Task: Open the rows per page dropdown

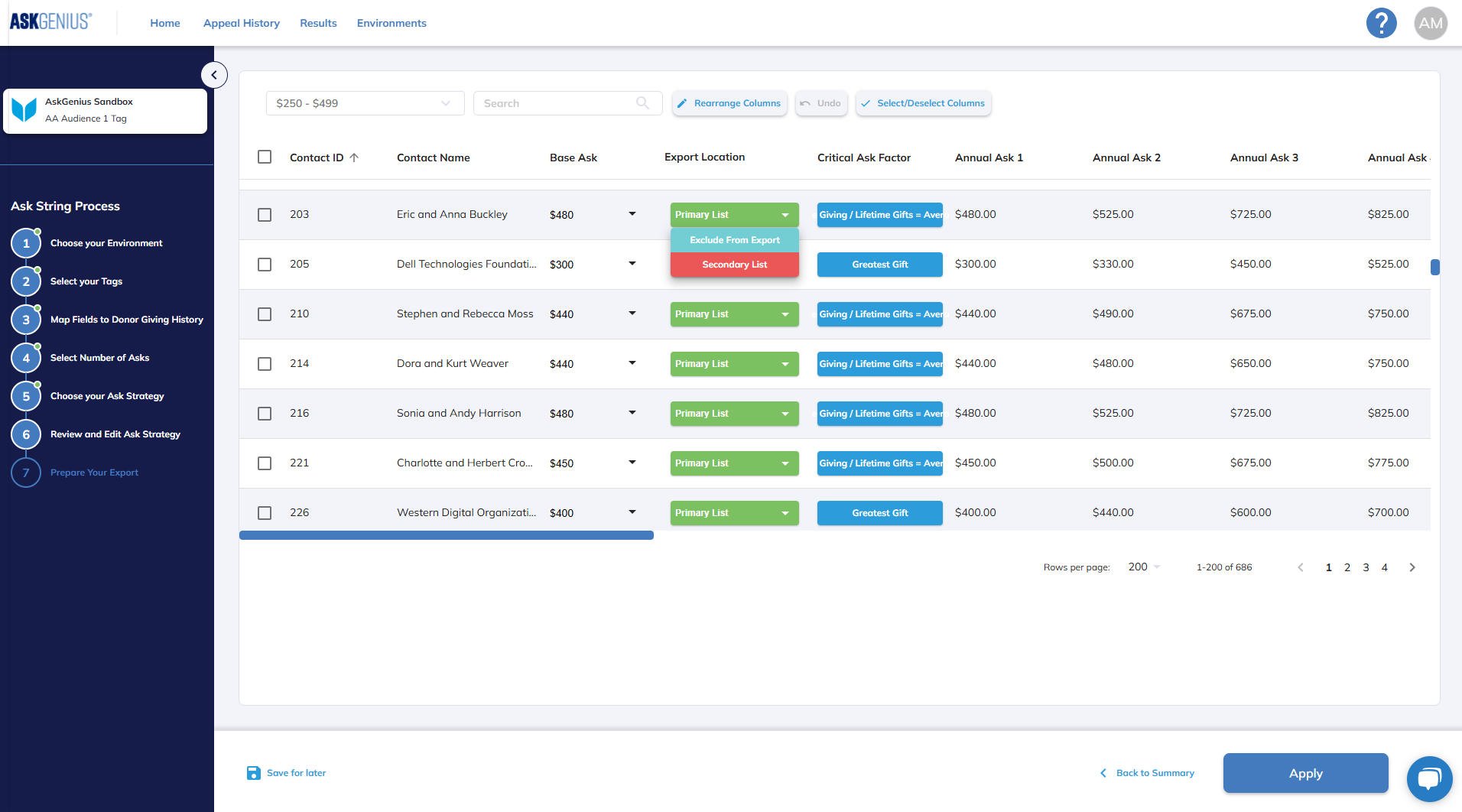Action: click(1144, 567)
